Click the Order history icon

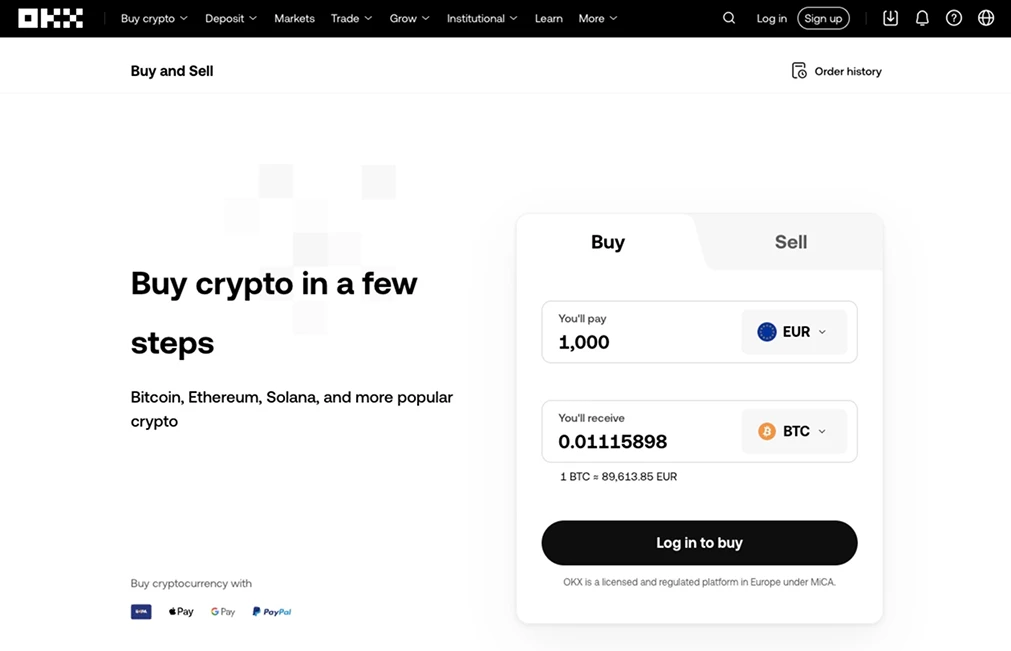click(x=799, y=71)
